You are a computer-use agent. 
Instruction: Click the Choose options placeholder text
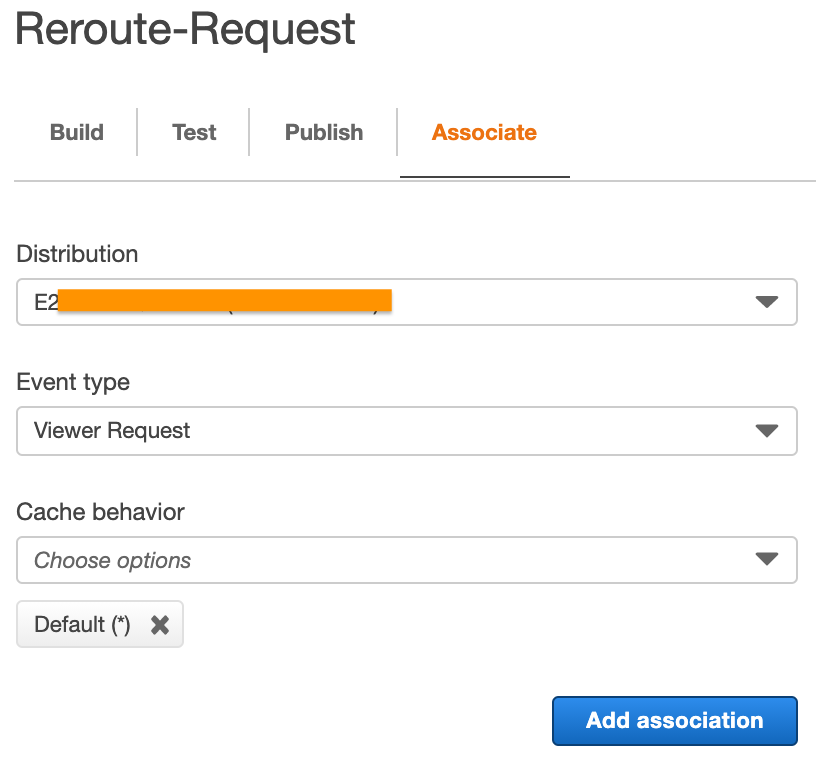[112, 560]
